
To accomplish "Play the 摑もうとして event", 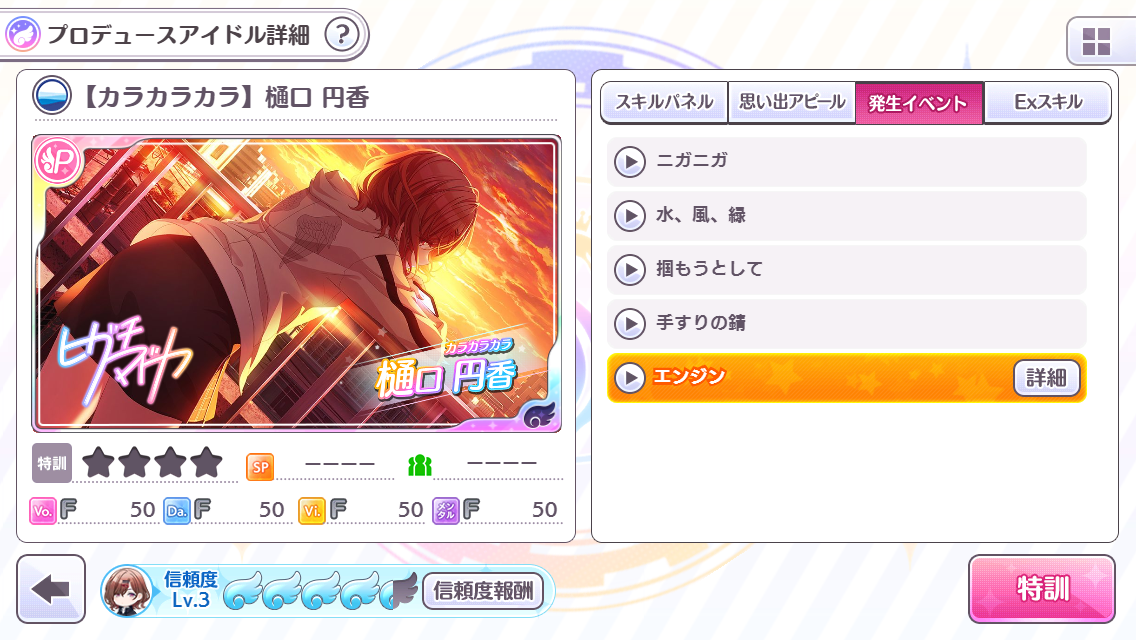I will 846,270.
